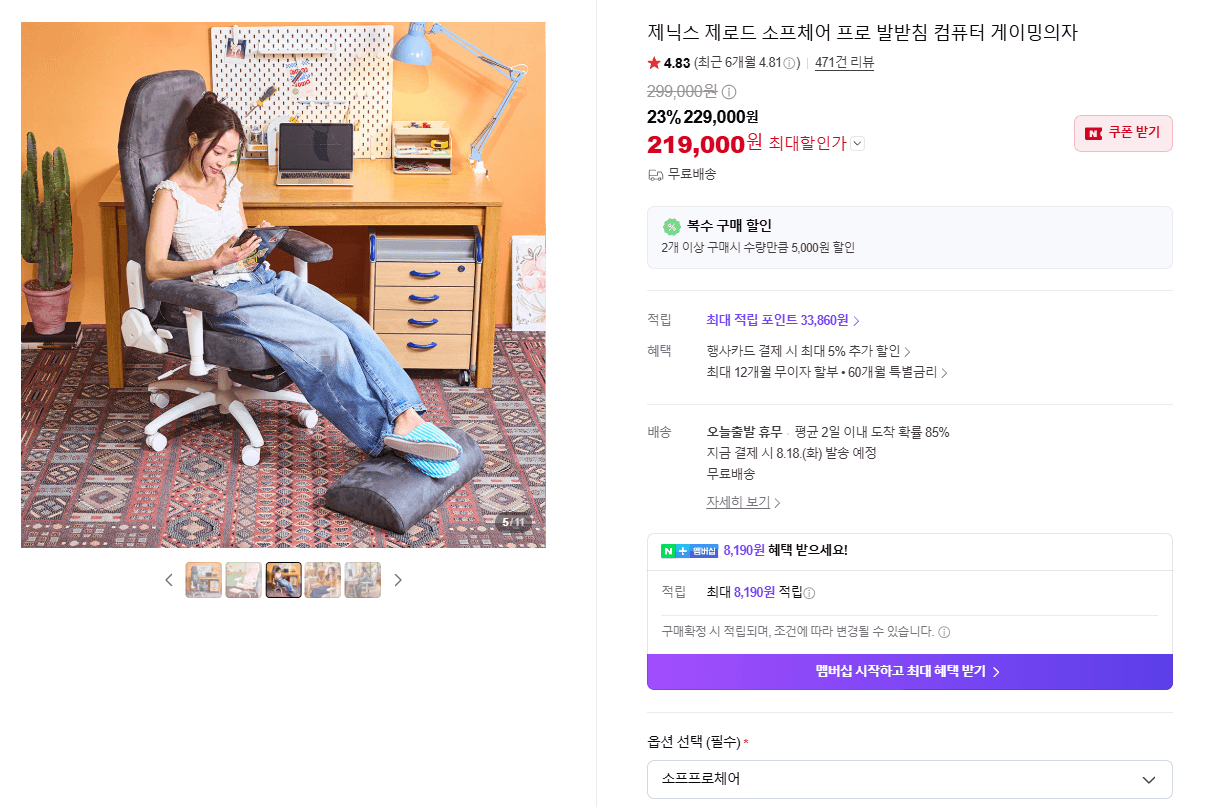
Task: Click the info icon after 최대 8,190원 적립
Action: 809,593
